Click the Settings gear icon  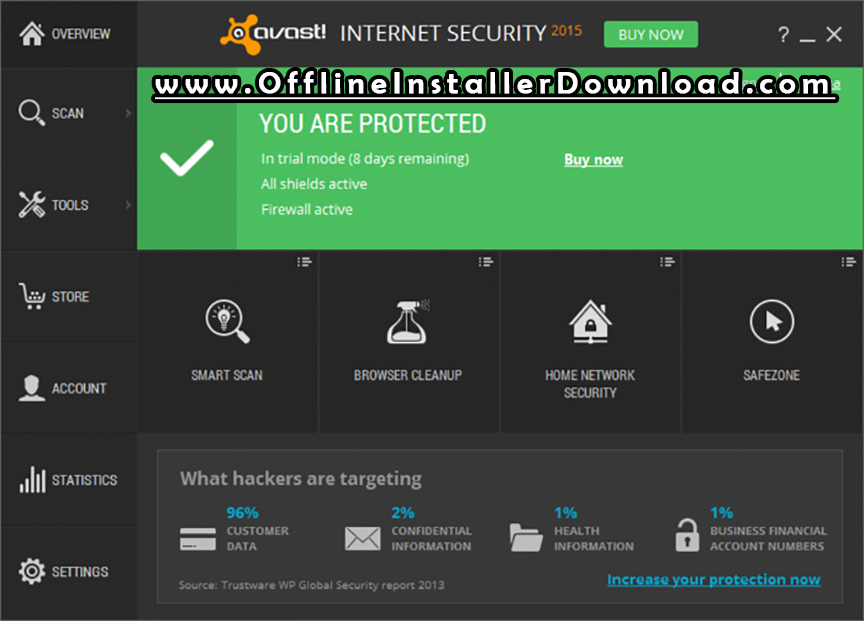click(x=32, y=571)
